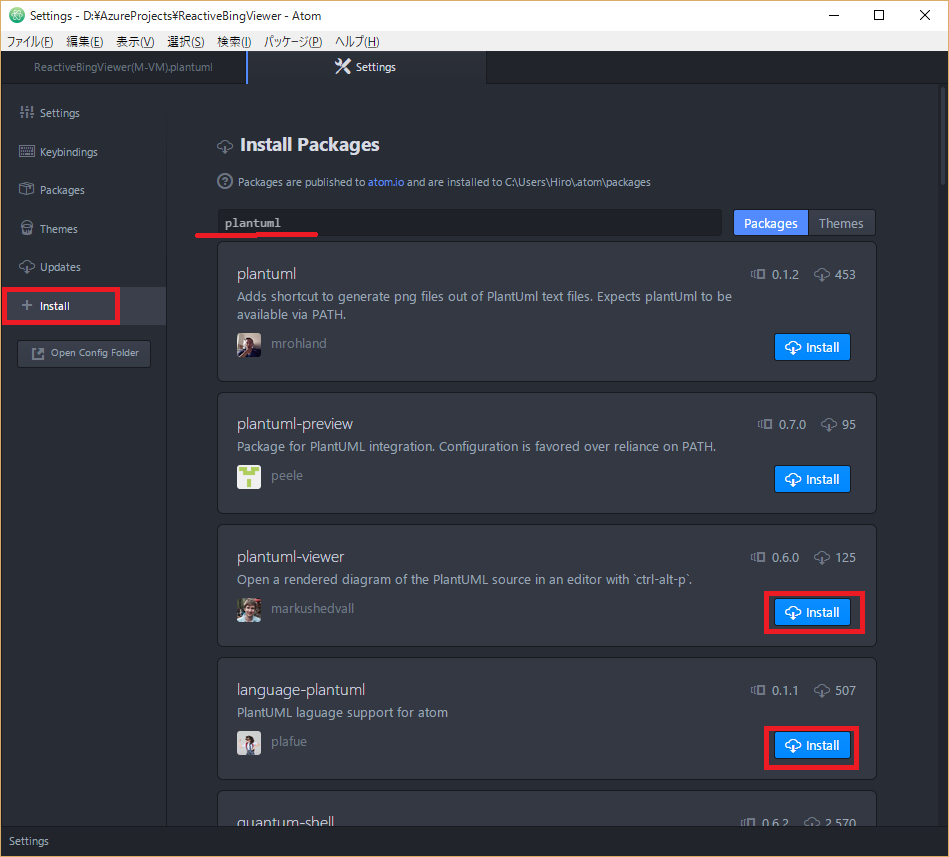The width and height of the screenshot is (949, 857).
Task: Open the 選択(S) menu
Action: pos(185,41)
